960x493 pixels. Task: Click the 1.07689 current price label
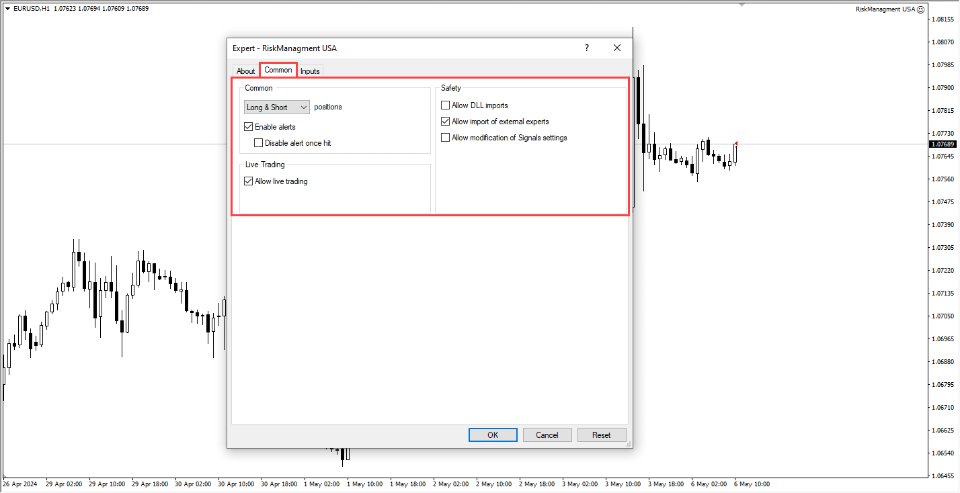pos(942,145)
